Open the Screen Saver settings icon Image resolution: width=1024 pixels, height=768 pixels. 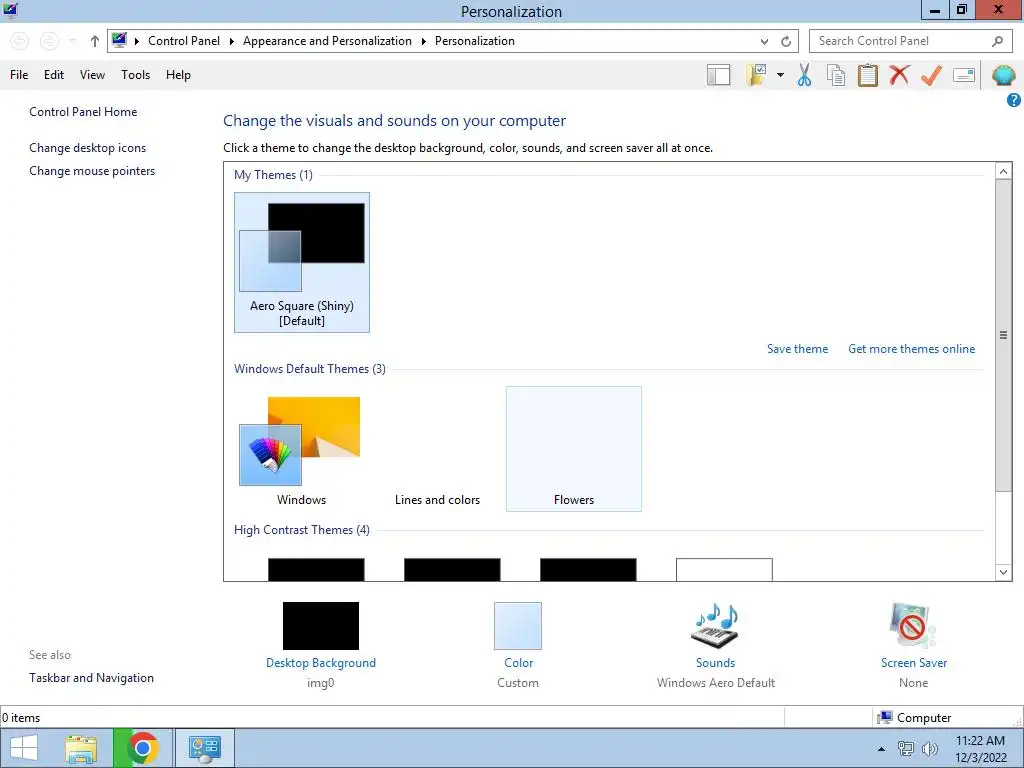[913, 626]
